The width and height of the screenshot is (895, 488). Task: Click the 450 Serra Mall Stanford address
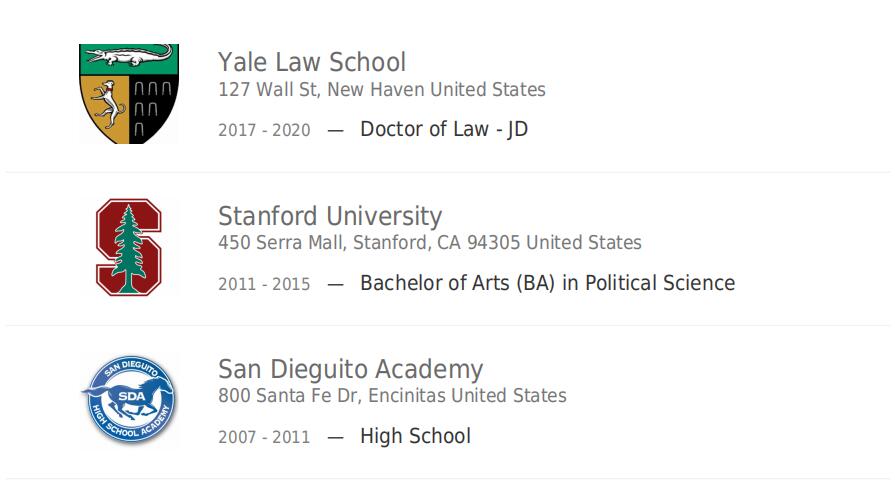(430, 243)
